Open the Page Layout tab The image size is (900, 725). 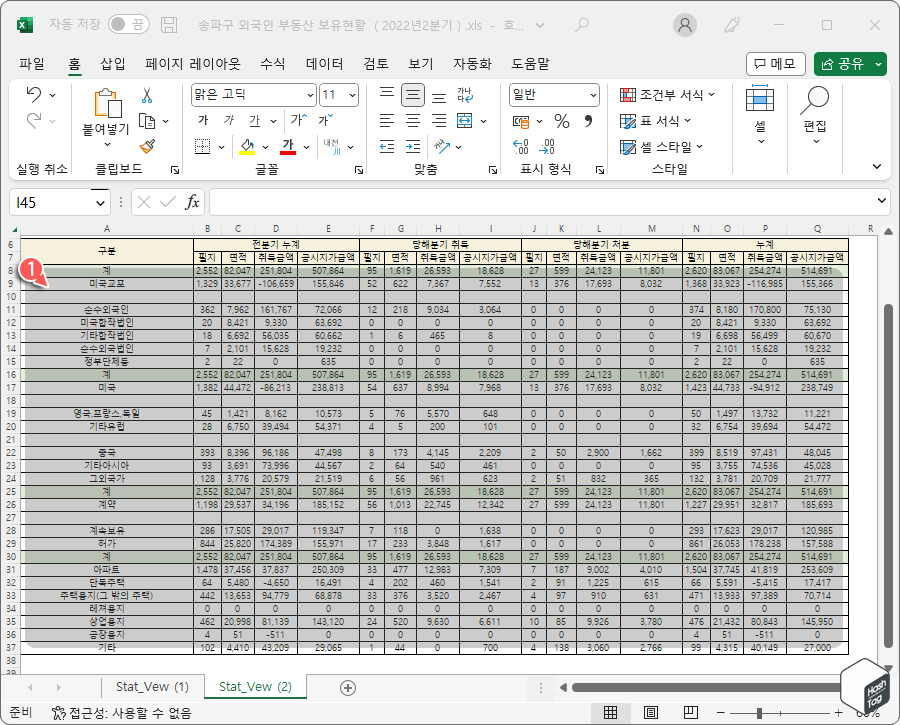193,64
